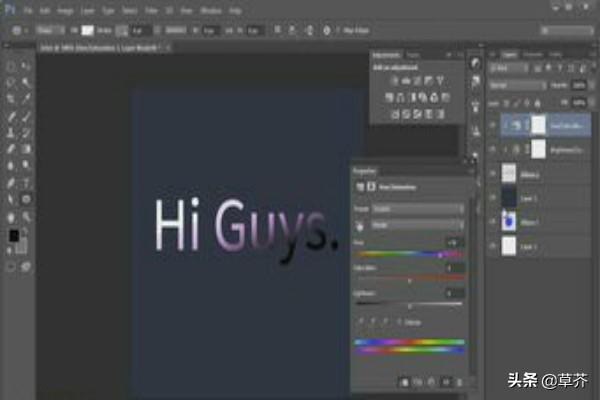Open the layer blend mode dropdown
Viewport: 600px width, 400px height.
click(518, 85)
